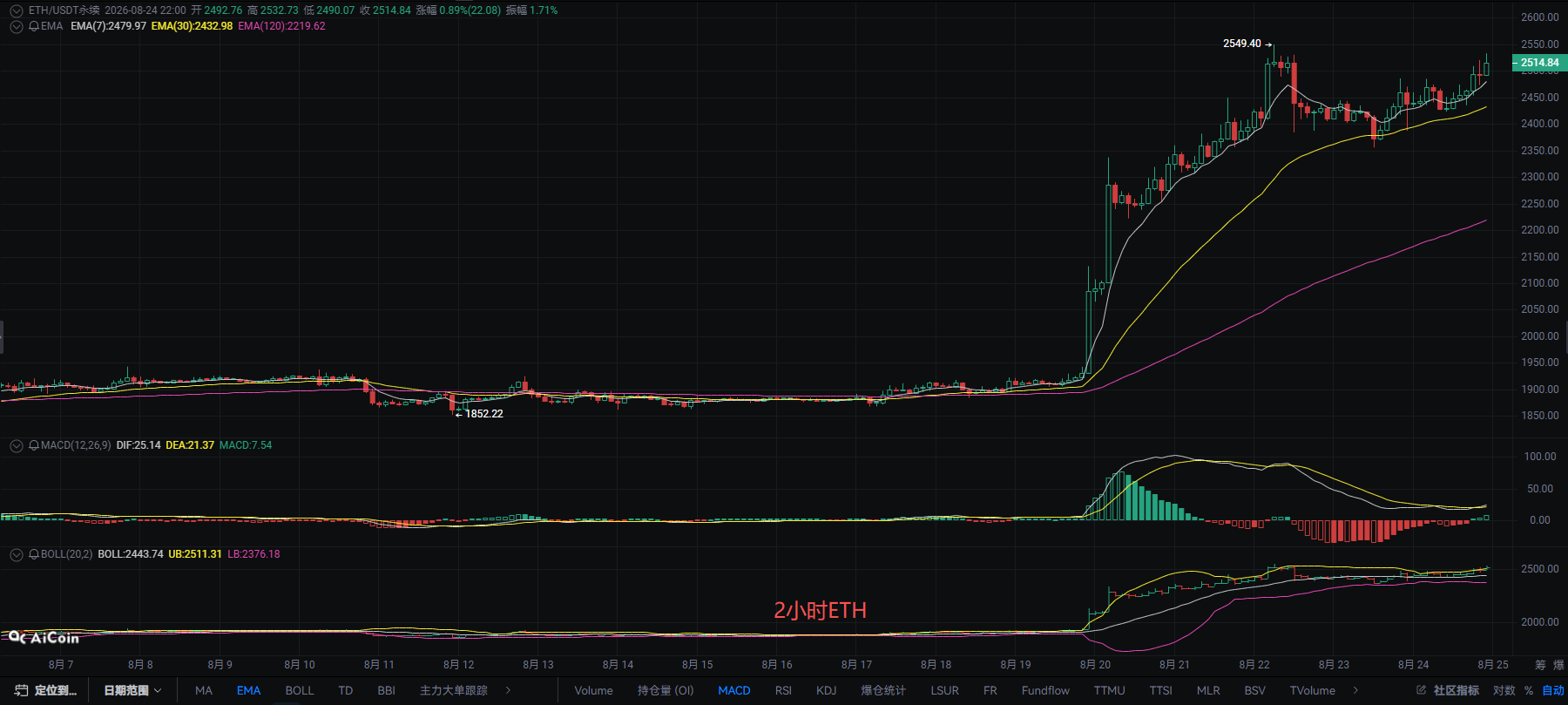Click the 社区指标 edit pencil icon

pos(1421,690)
